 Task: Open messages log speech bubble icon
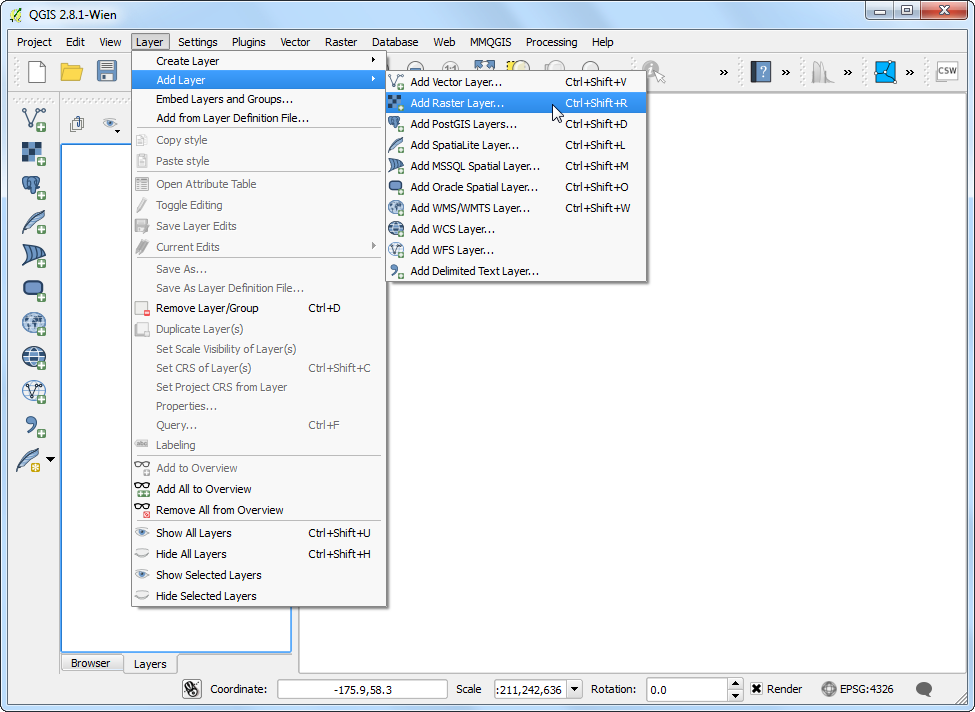[x=924, y=689]
